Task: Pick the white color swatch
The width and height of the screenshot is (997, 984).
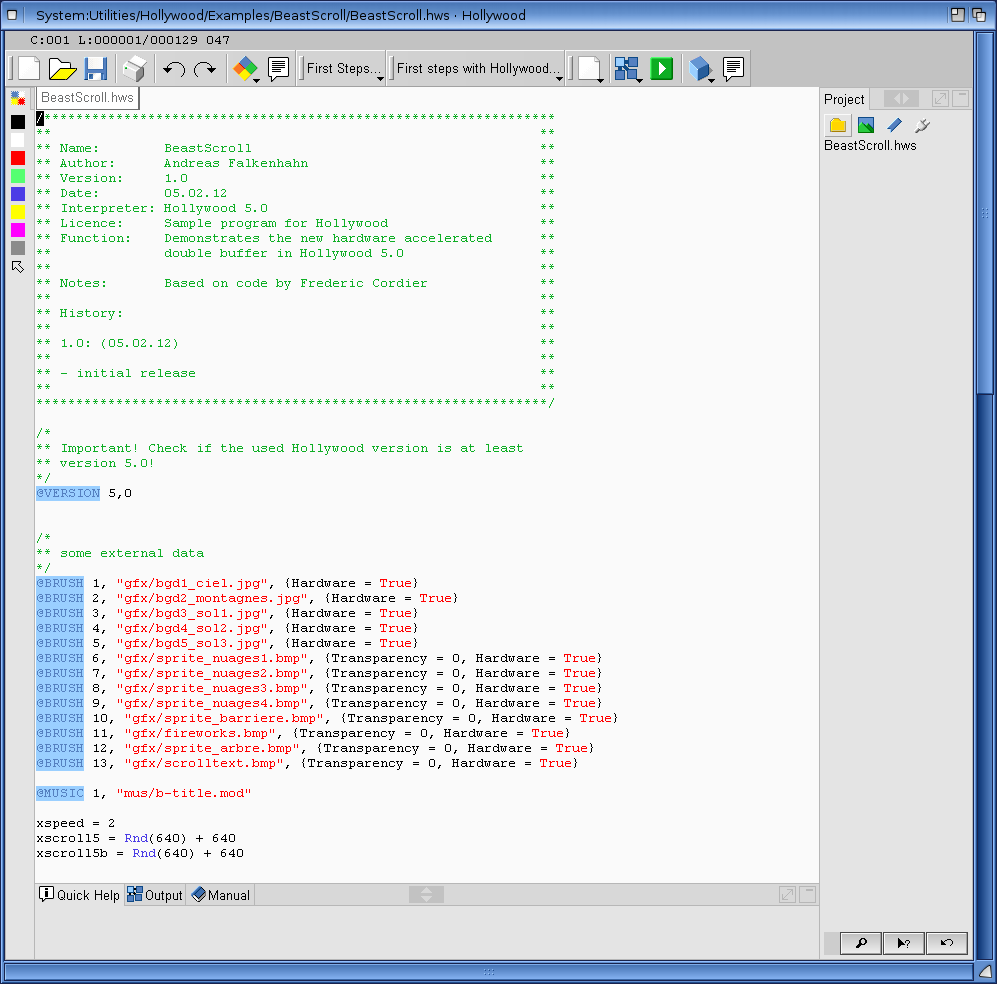Action: [18, 140]
